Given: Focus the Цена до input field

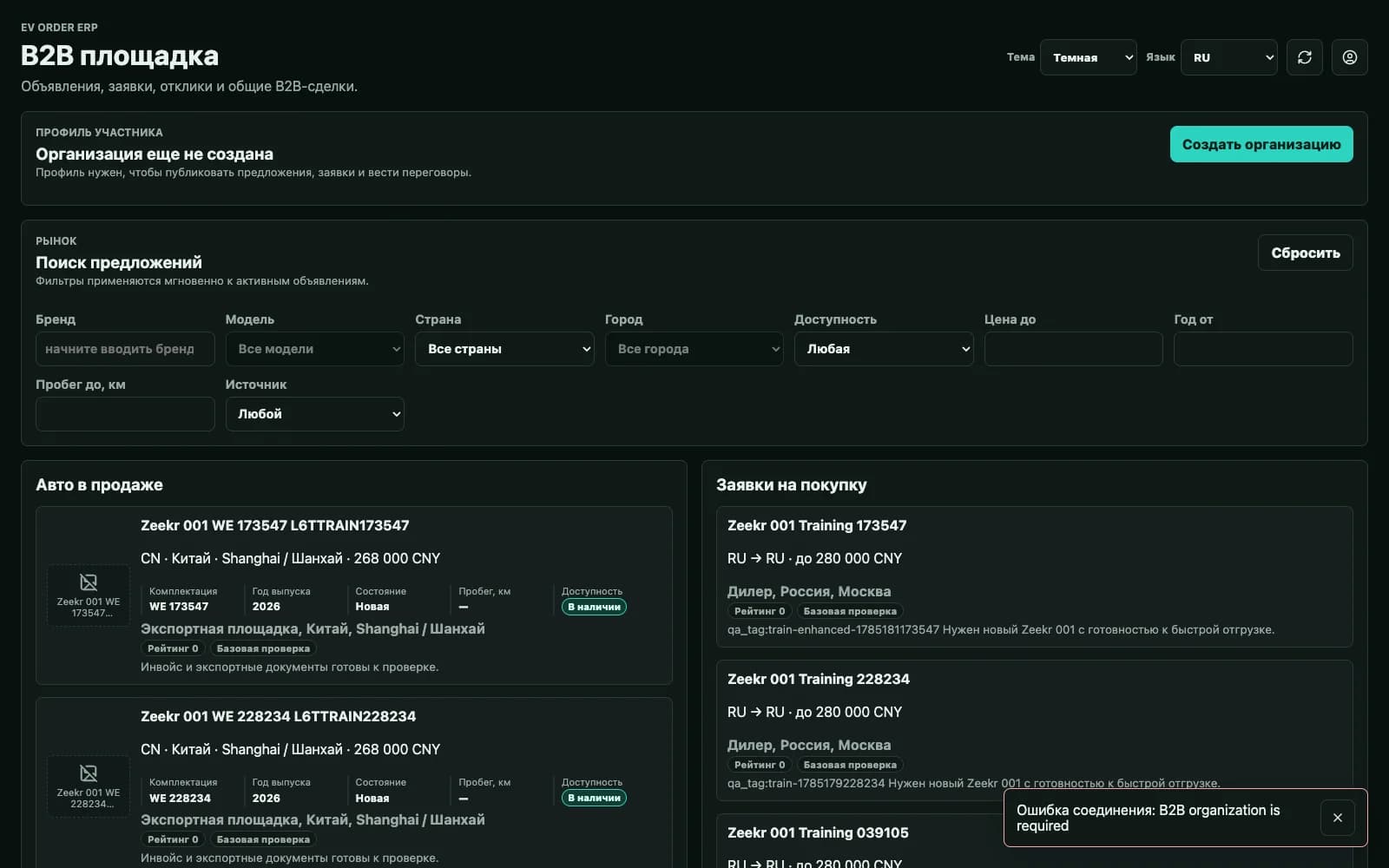Looking at the screenshot, I should (x=1073, y=349).
